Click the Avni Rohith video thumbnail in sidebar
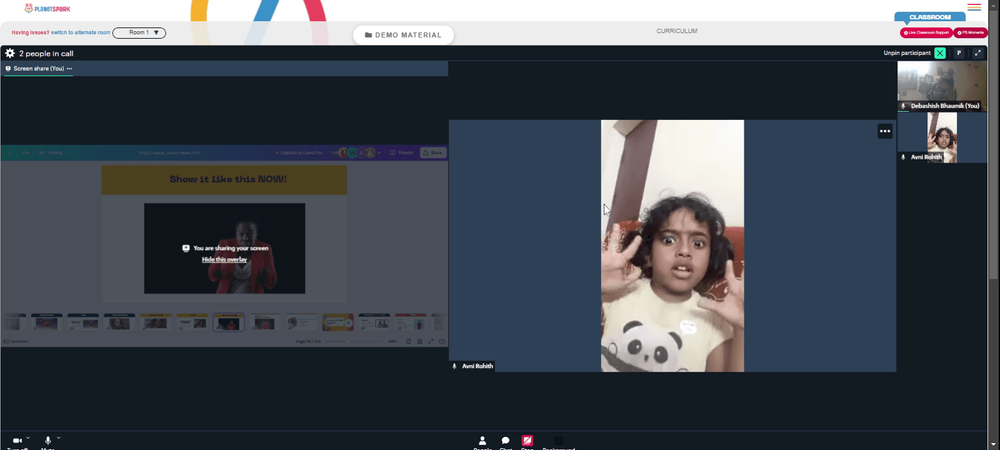 [942, 137]
